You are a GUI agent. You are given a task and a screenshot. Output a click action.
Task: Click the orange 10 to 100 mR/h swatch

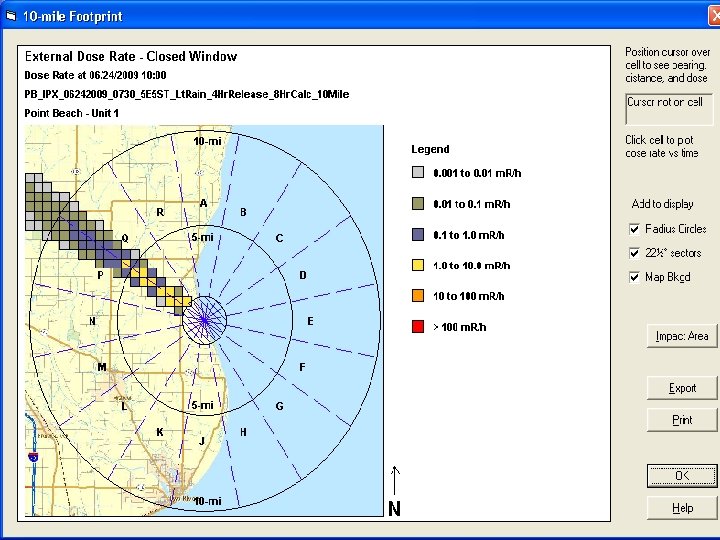coord(418,296)
